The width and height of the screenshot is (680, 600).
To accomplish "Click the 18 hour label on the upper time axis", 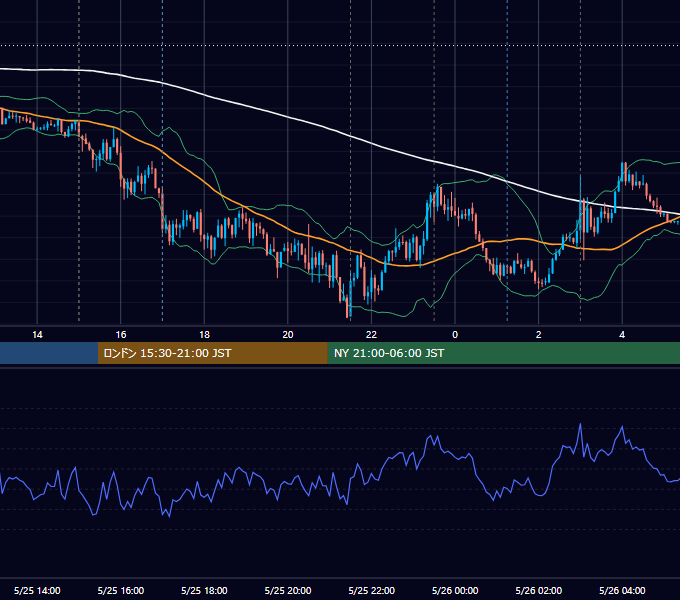I will point(204,335).
